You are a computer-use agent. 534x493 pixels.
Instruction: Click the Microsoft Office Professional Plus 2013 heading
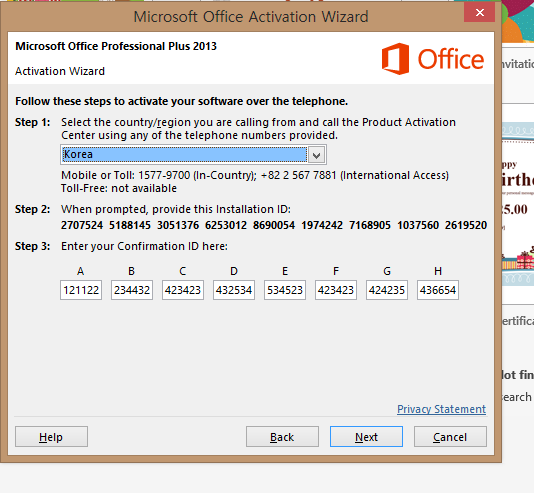tap(116, 46)
